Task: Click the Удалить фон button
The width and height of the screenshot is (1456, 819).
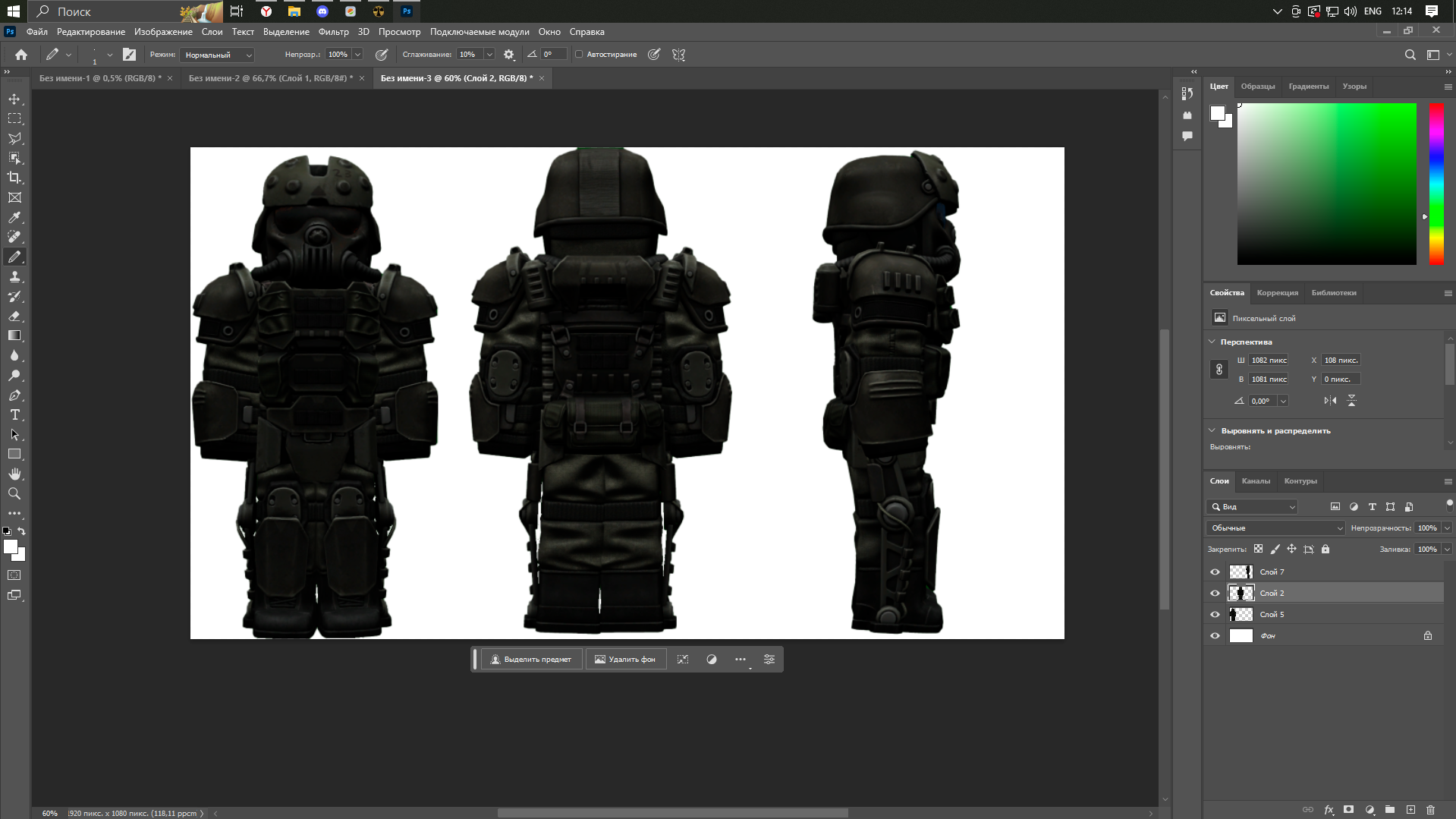Action: pyautogui.click(x=625, y=660)
